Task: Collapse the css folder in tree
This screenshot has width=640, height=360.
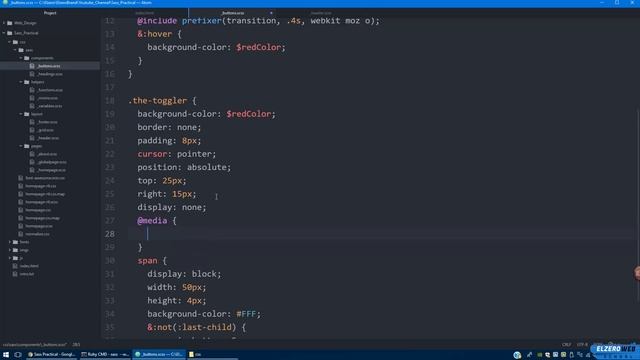Action: coord(10,42)
